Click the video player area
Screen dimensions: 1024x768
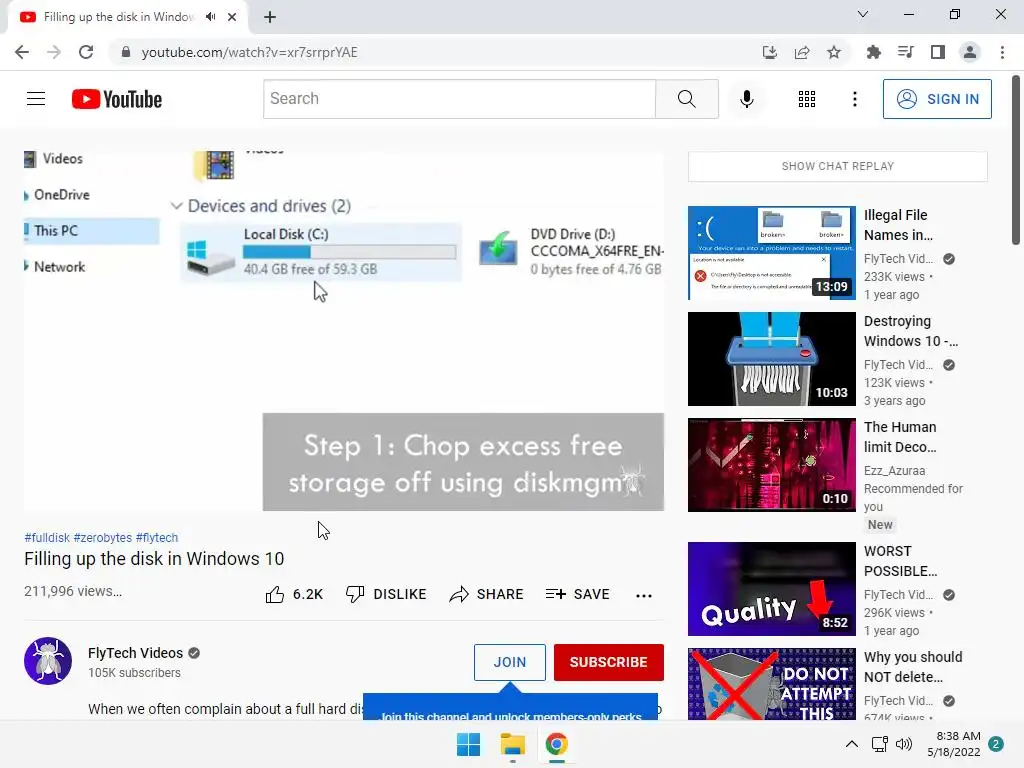coord(344,330)
